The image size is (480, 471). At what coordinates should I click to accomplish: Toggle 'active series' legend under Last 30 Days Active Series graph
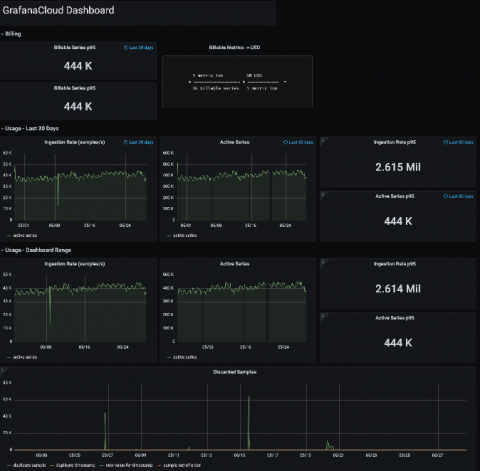pos(185,236)
